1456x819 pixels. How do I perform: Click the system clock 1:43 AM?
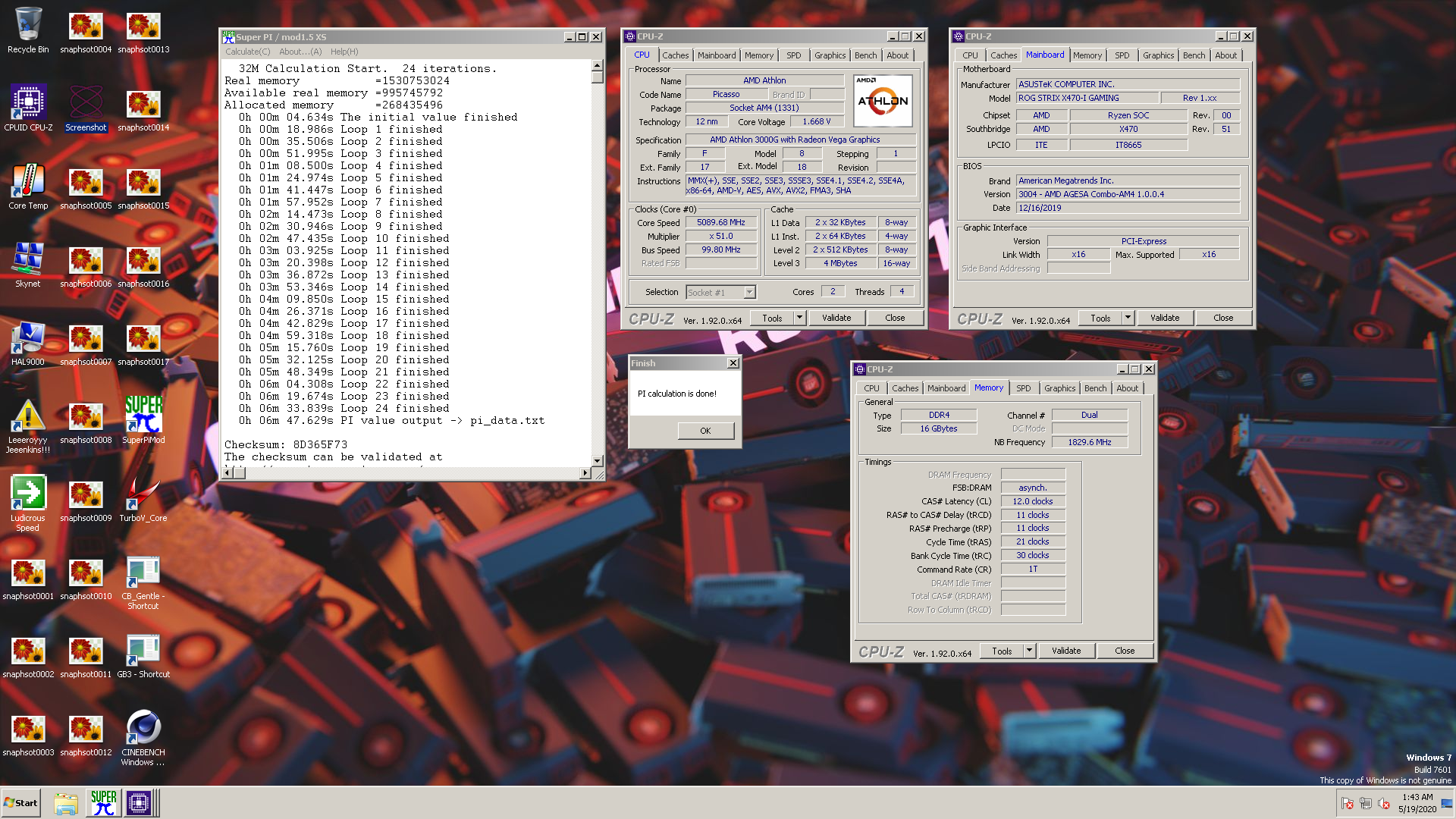1417,797
